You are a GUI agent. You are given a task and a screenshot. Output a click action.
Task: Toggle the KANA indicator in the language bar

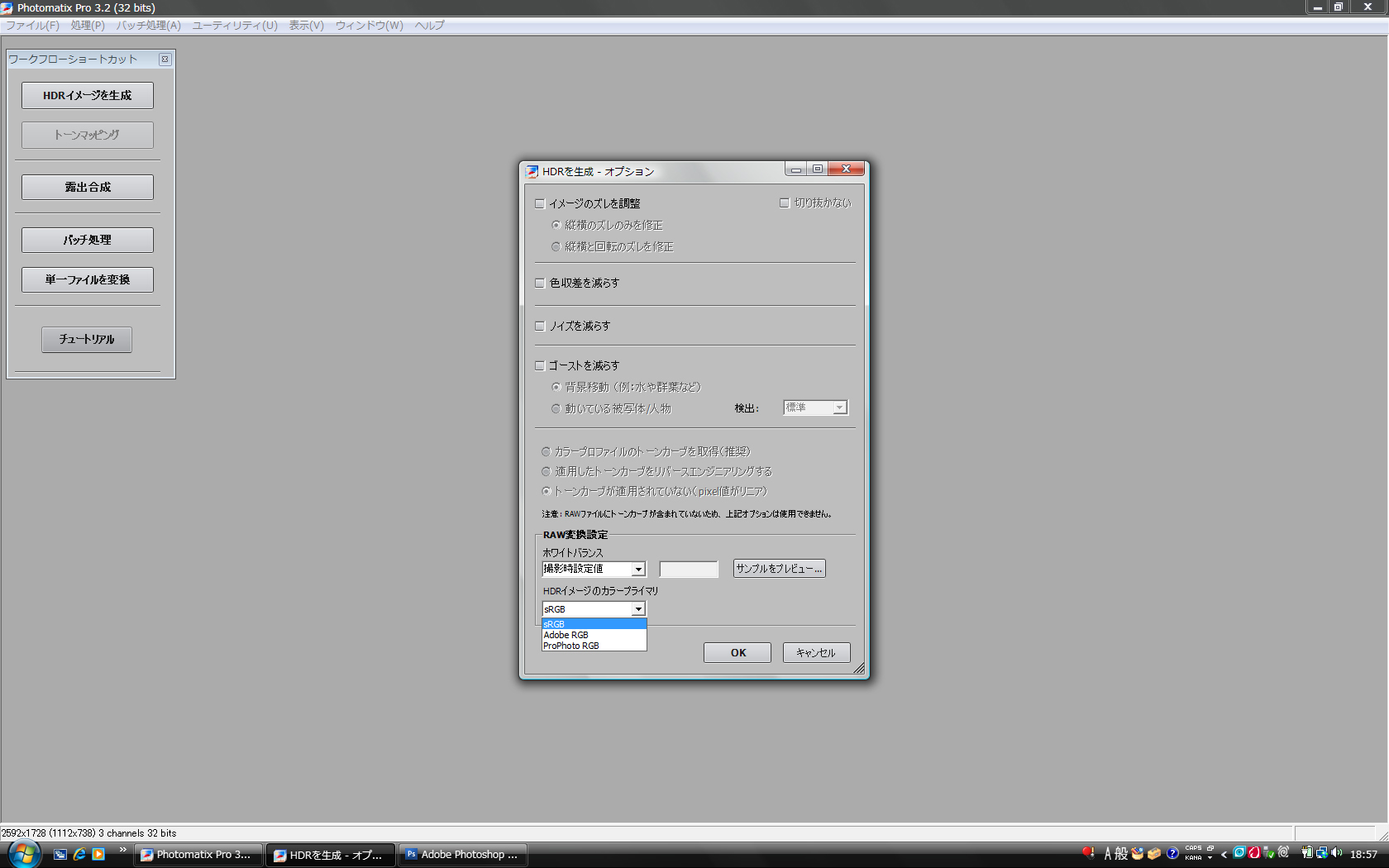1193,857
